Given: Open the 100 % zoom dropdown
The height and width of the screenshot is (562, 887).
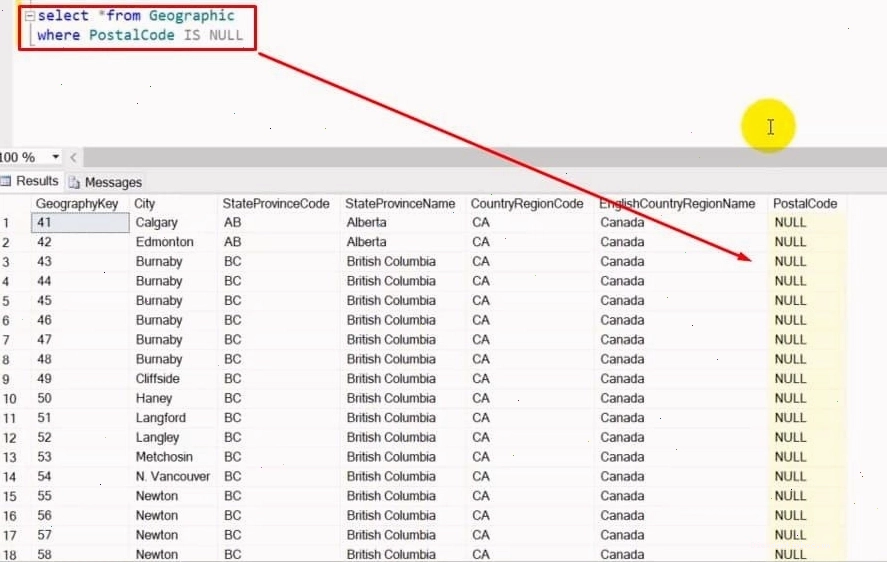Looking at the screenshot, I should 55,157.
